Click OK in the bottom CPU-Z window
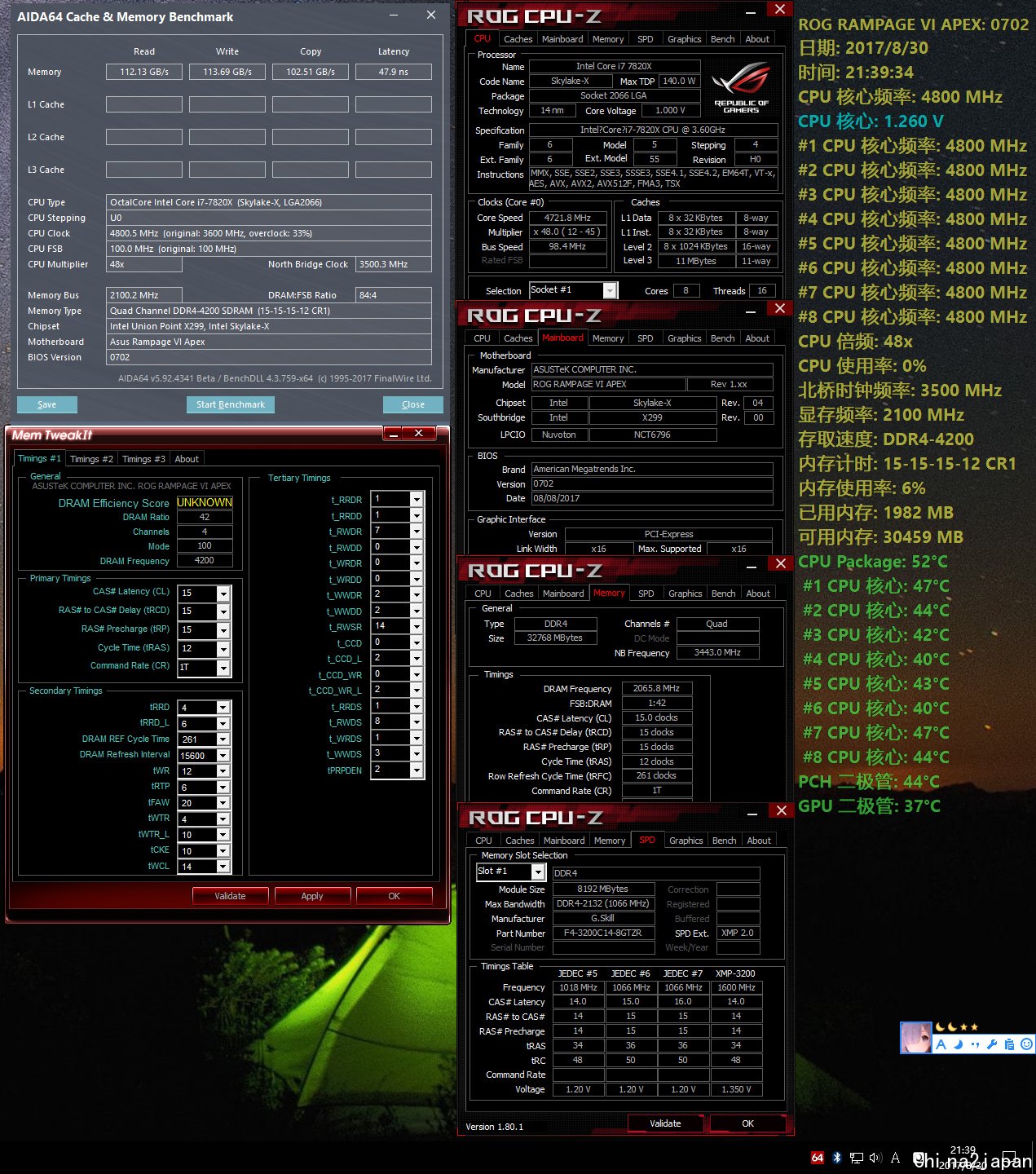 click(748, 1123)
